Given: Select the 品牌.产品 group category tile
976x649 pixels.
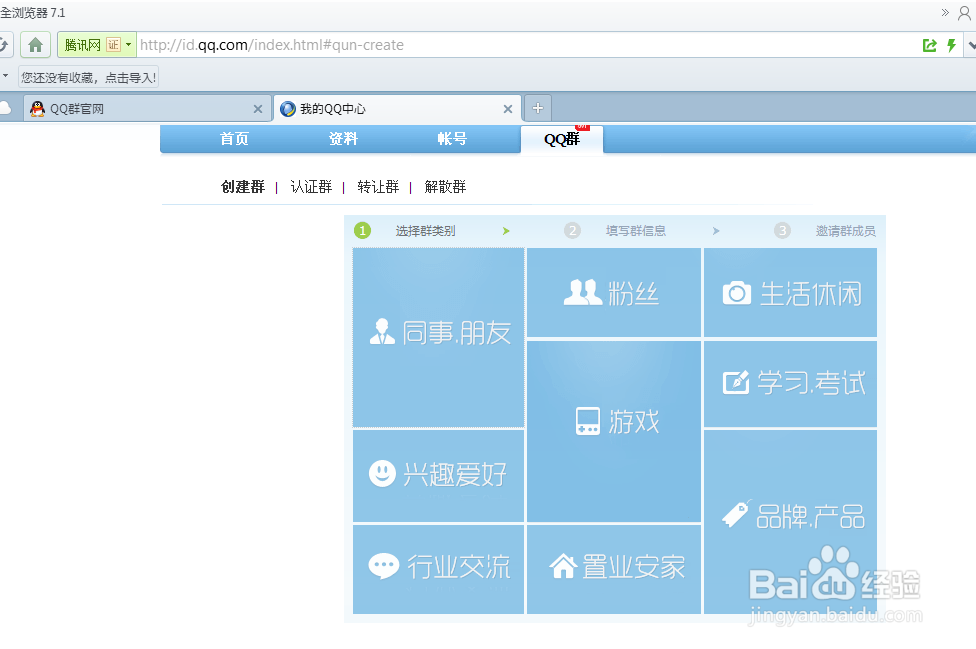Looking at the screenshot, I should click(791, 522).
